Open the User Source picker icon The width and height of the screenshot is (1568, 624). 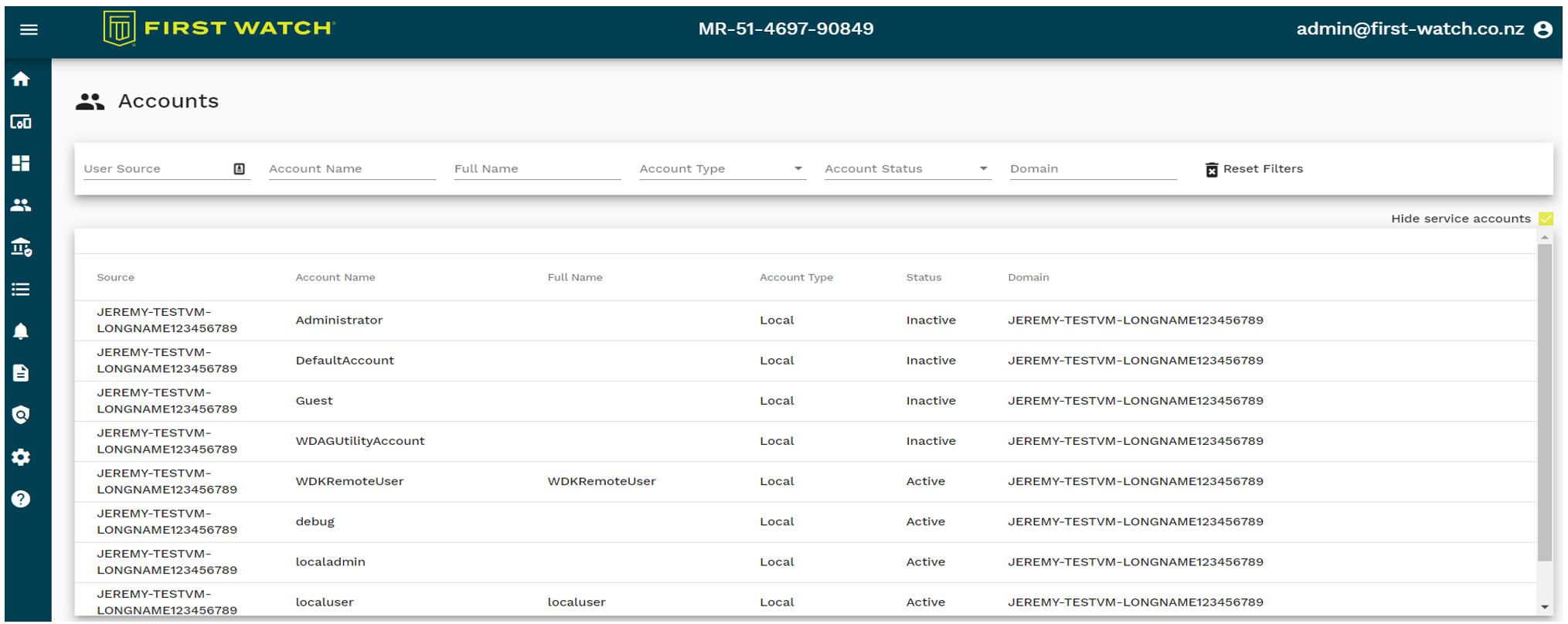(240, 169)
